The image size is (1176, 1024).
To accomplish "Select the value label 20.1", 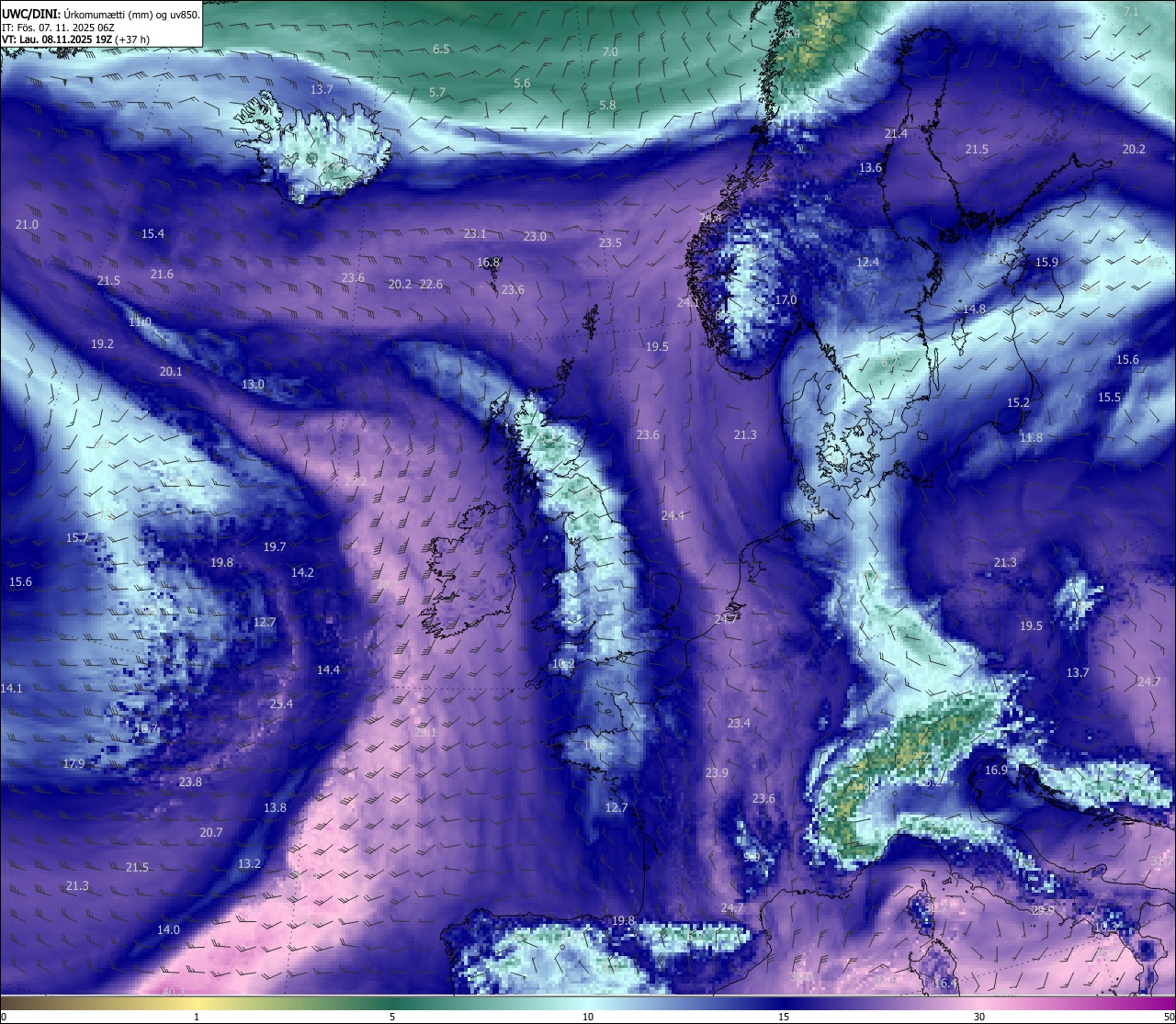I will coord(171,372).
